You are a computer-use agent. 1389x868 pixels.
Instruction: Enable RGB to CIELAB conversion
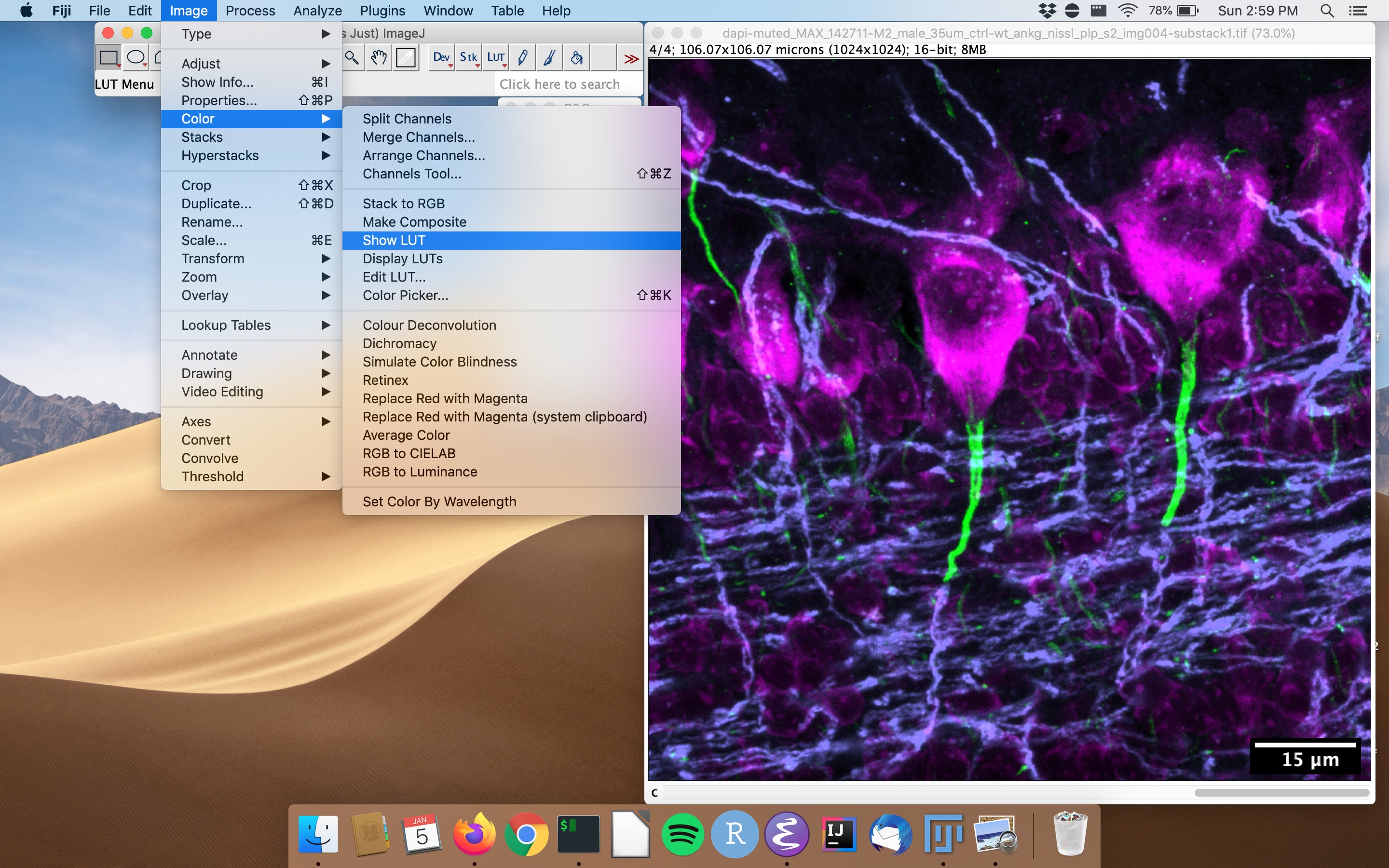click(x=409, y=453)
